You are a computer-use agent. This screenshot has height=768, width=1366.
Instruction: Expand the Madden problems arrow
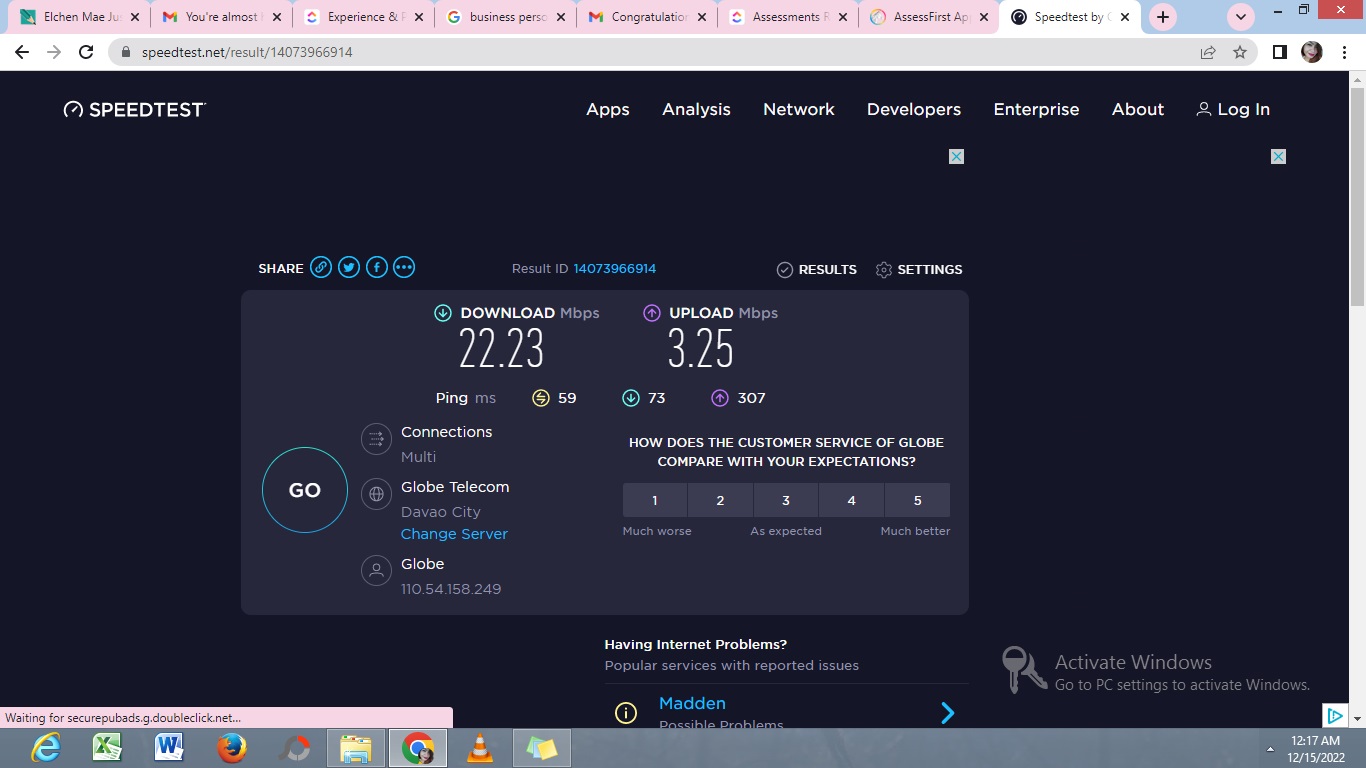coord(947,713)
